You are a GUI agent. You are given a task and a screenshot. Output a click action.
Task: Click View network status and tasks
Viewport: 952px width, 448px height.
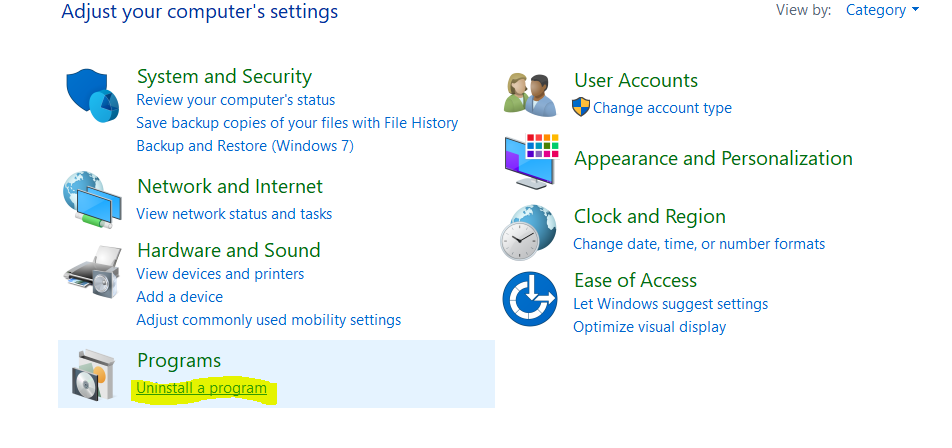coord(234,214)
